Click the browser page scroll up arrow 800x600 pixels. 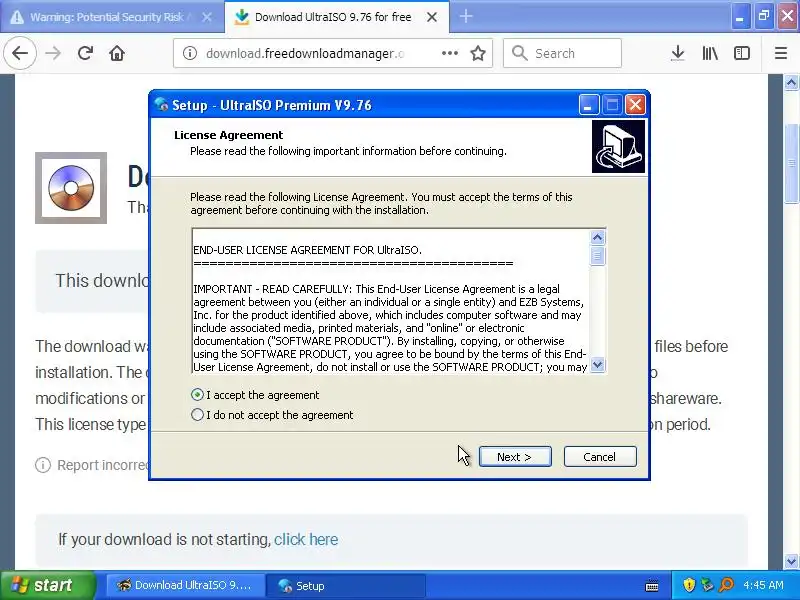coord(791,82)
